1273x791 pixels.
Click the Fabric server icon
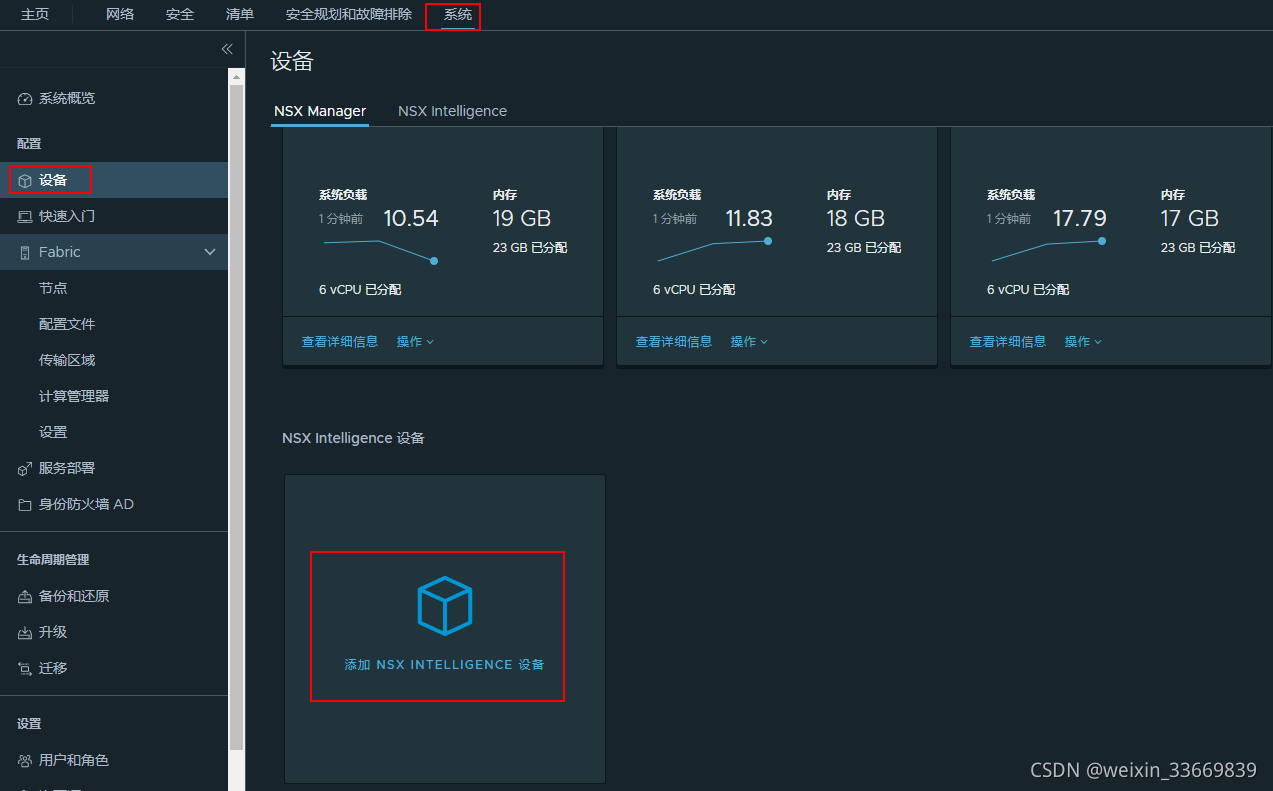click(25, 253)
